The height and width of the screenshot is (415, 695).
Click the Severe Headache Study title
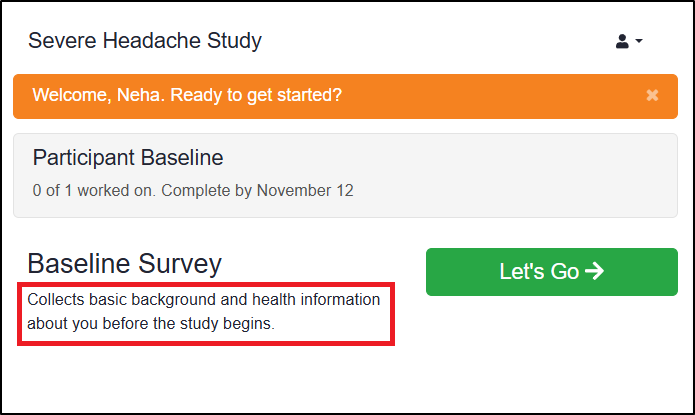pyautogui.click(x=145, y=41)
